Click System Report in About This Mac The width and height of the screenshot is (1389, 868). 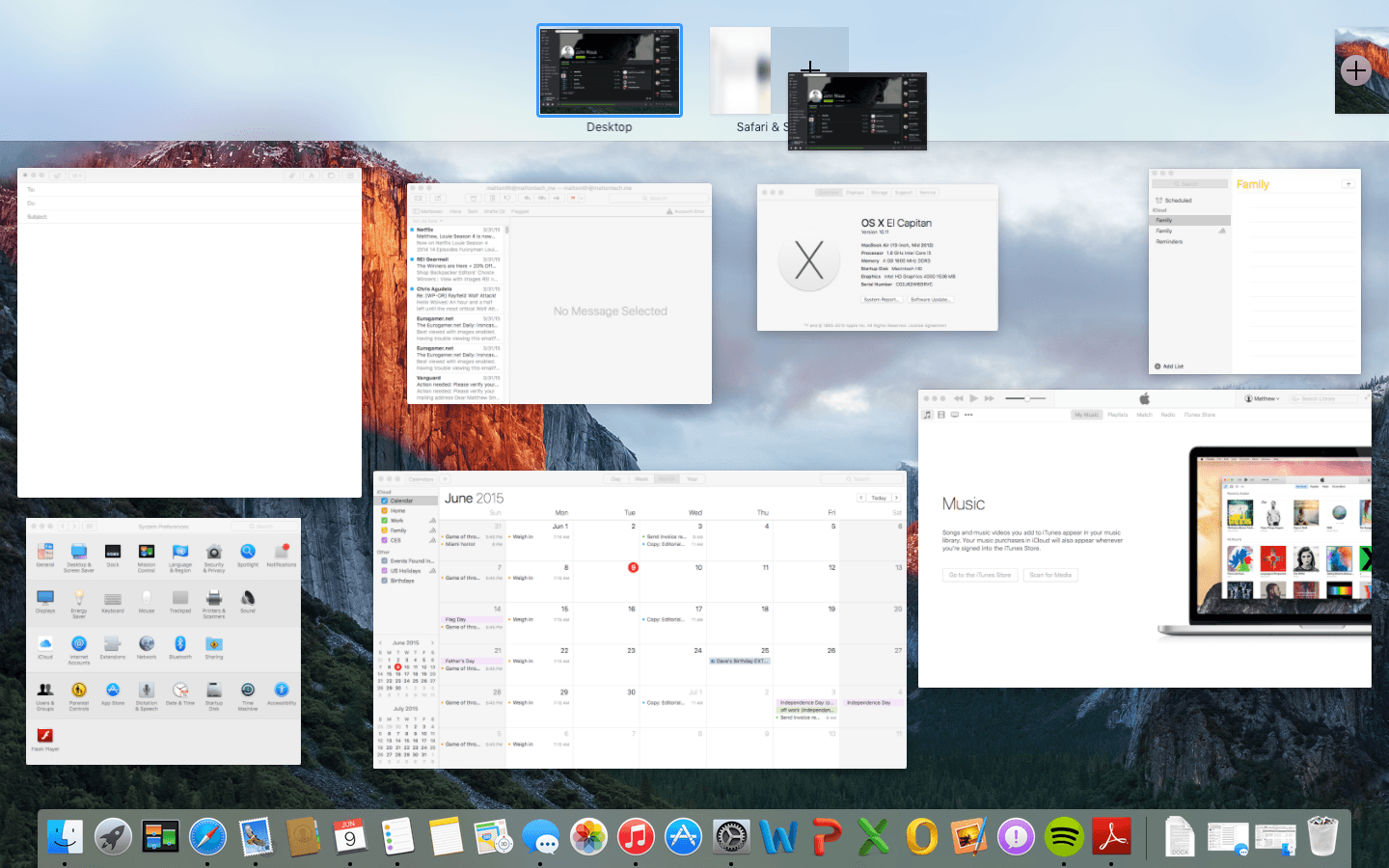[882, 300]
